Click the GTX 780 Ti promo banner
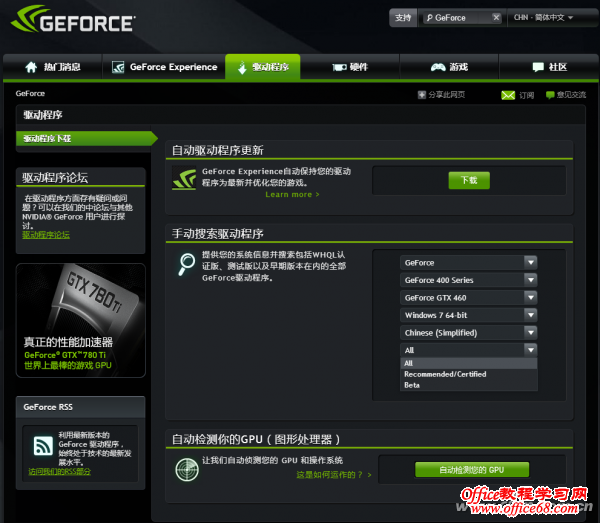The height and width of the screenshot is (523, 600). coord(81,320)
